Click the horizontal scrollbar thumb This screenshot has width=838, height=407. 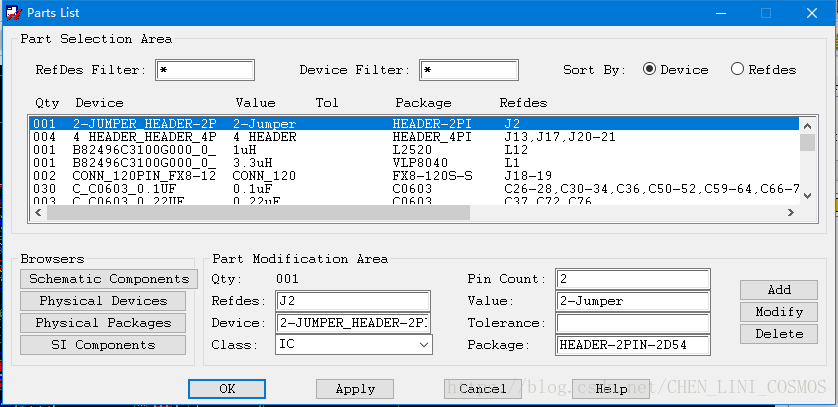pyautogui.click(x=258, y=212)
